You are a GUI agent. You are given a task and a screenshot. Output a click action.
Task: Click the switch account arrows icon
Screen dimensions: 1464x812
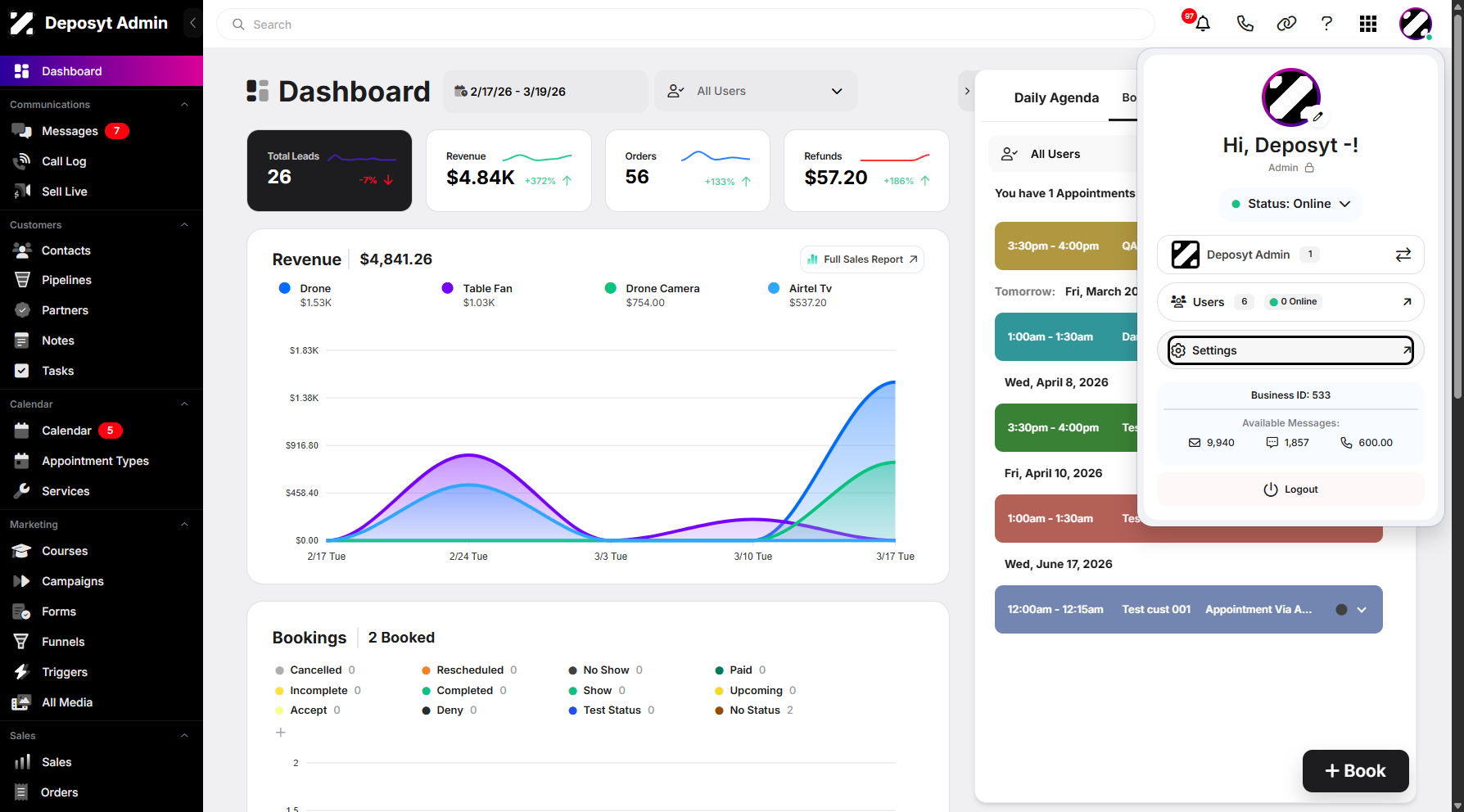[1403, 255]
